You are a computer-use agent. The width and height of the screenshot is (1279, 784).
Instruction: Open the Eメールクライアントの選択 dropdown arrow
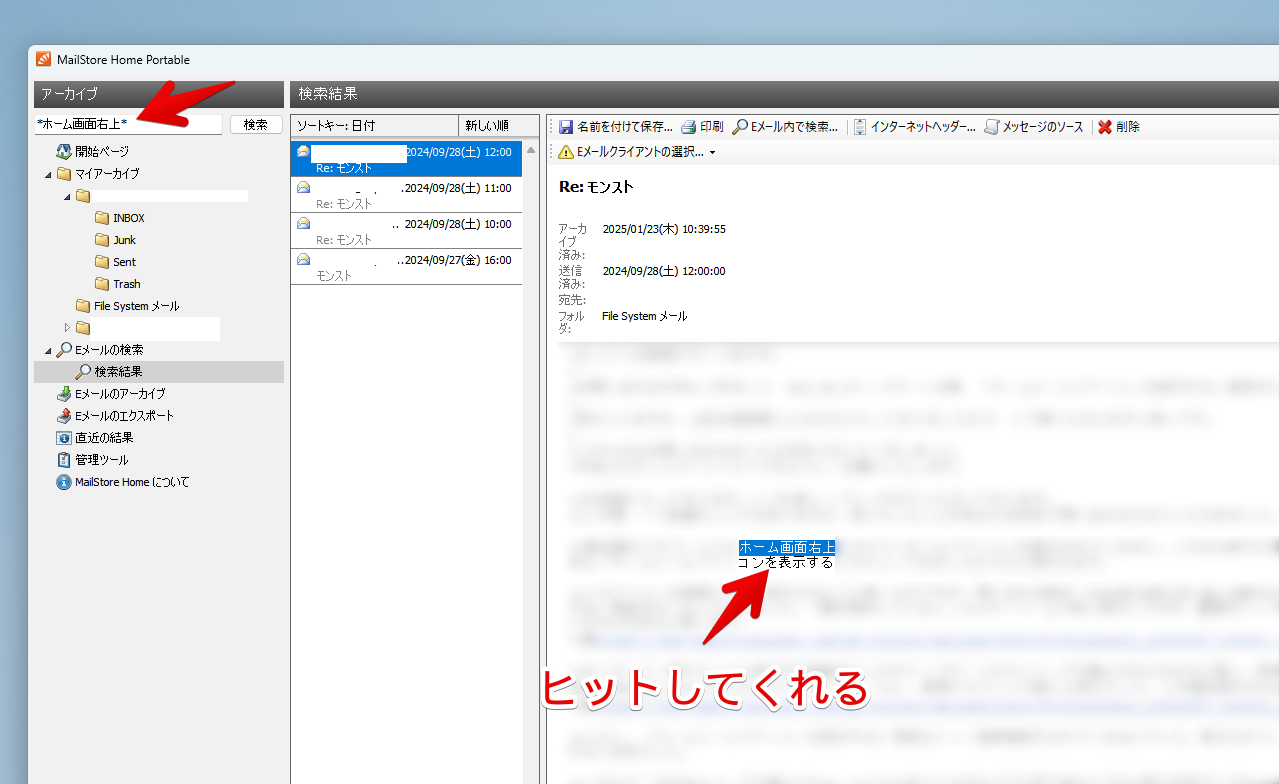712,153
